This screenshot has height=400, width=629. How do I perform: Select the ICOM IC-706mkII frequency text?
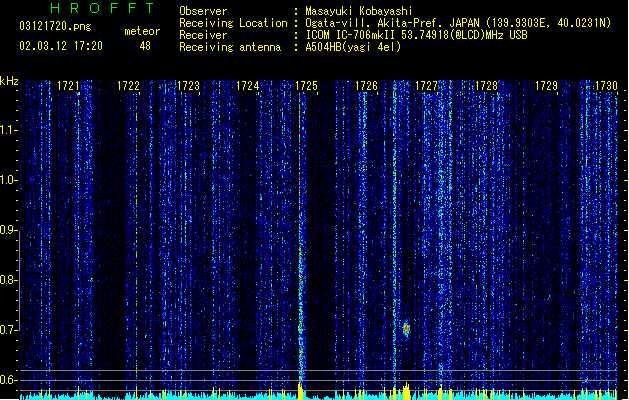pyautogui.click(x=416, y=35)
